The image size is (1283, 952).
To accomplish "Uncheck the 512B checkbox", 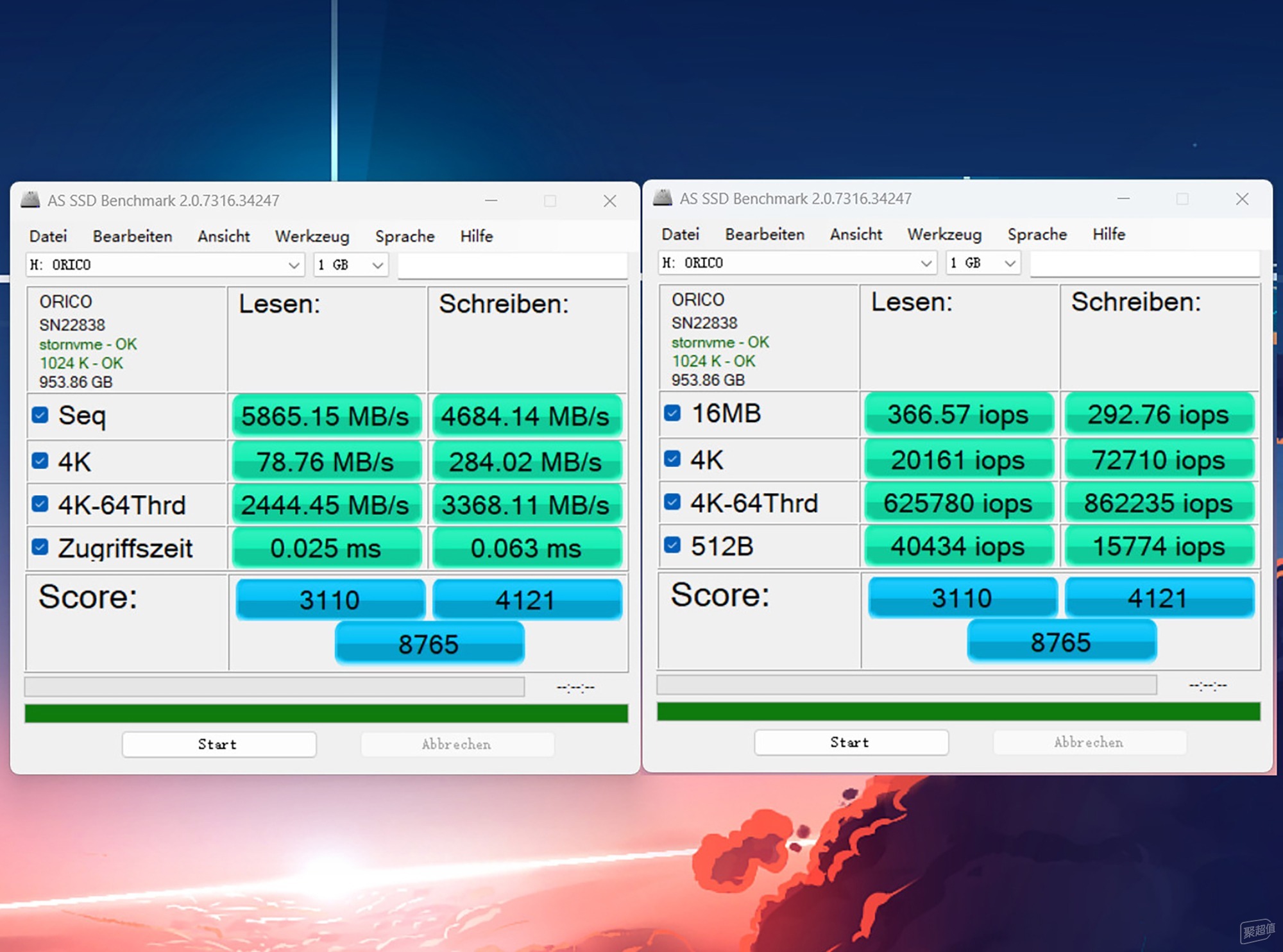I will [672, 545].
